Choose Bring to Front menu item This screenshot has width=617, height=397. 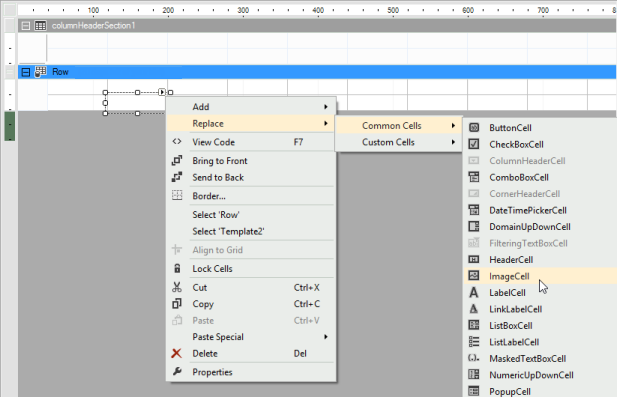click(252, 161)
